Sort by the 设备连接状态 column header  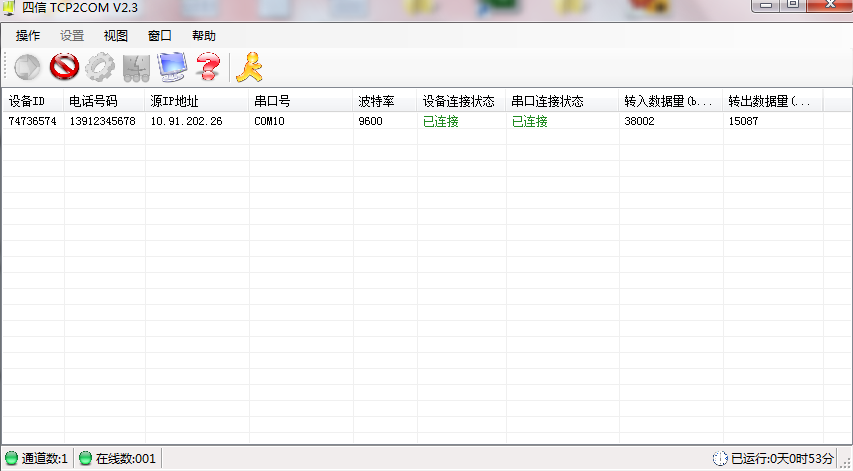(x=462, y=101)
